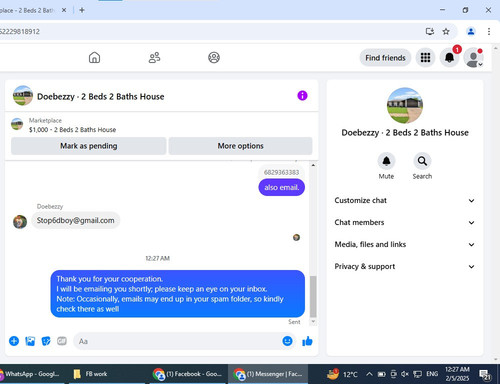Click the Stop6dboy@gmail.com message
This screenshot has width=500, height=384.
pos(76,220)
